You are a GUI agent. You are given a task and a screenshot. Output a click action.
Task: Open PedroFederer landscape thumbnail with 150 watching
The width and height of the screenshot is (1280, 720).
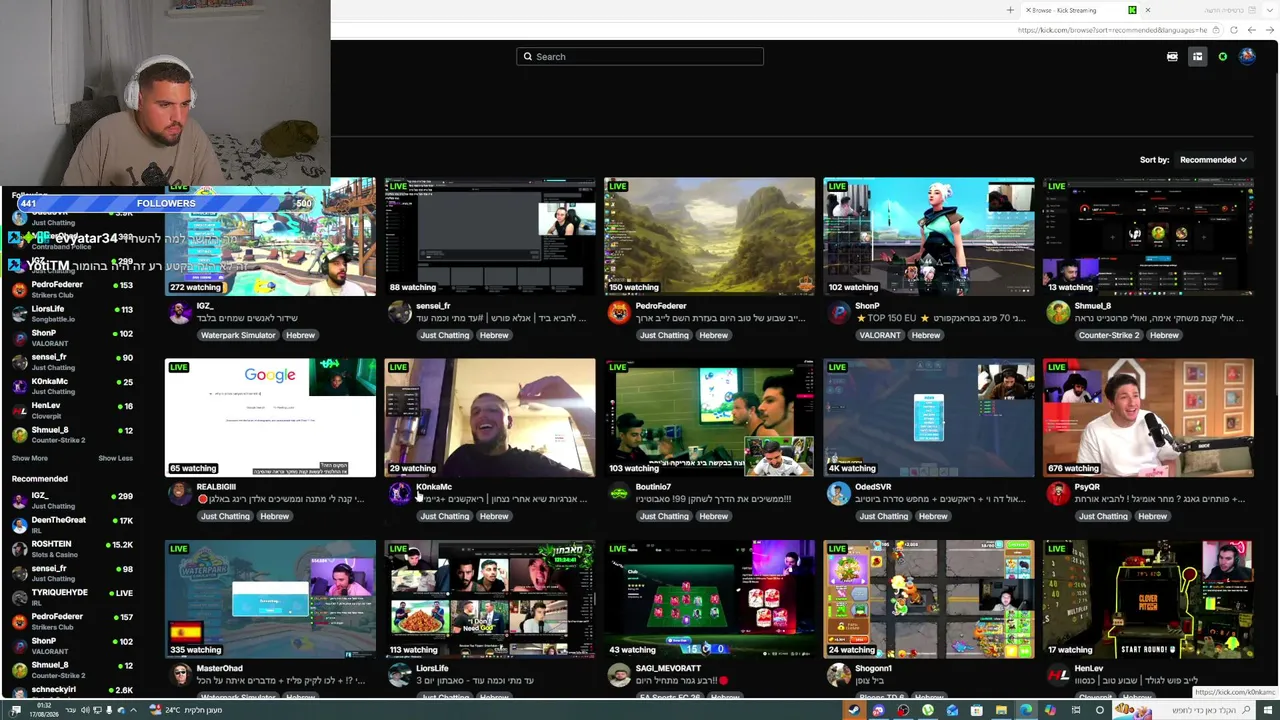click(x=710, y=237)
